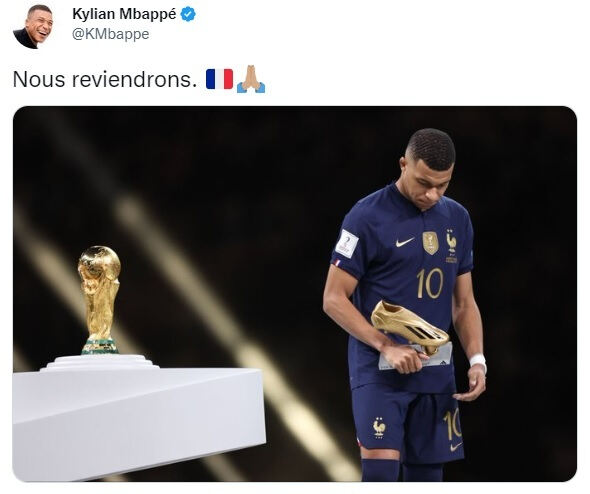
Task: Click the Nike swoosh on shorts
Action: click(456, 447)
